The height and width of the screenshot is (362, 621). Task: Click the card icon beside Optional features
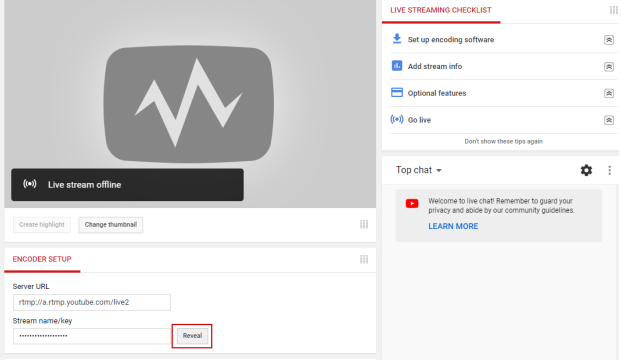[397, 93]
